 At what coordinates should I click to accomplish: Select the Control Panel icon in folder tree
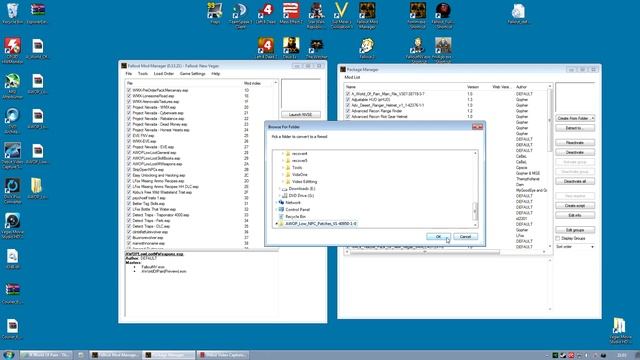(x=281, y=209)
